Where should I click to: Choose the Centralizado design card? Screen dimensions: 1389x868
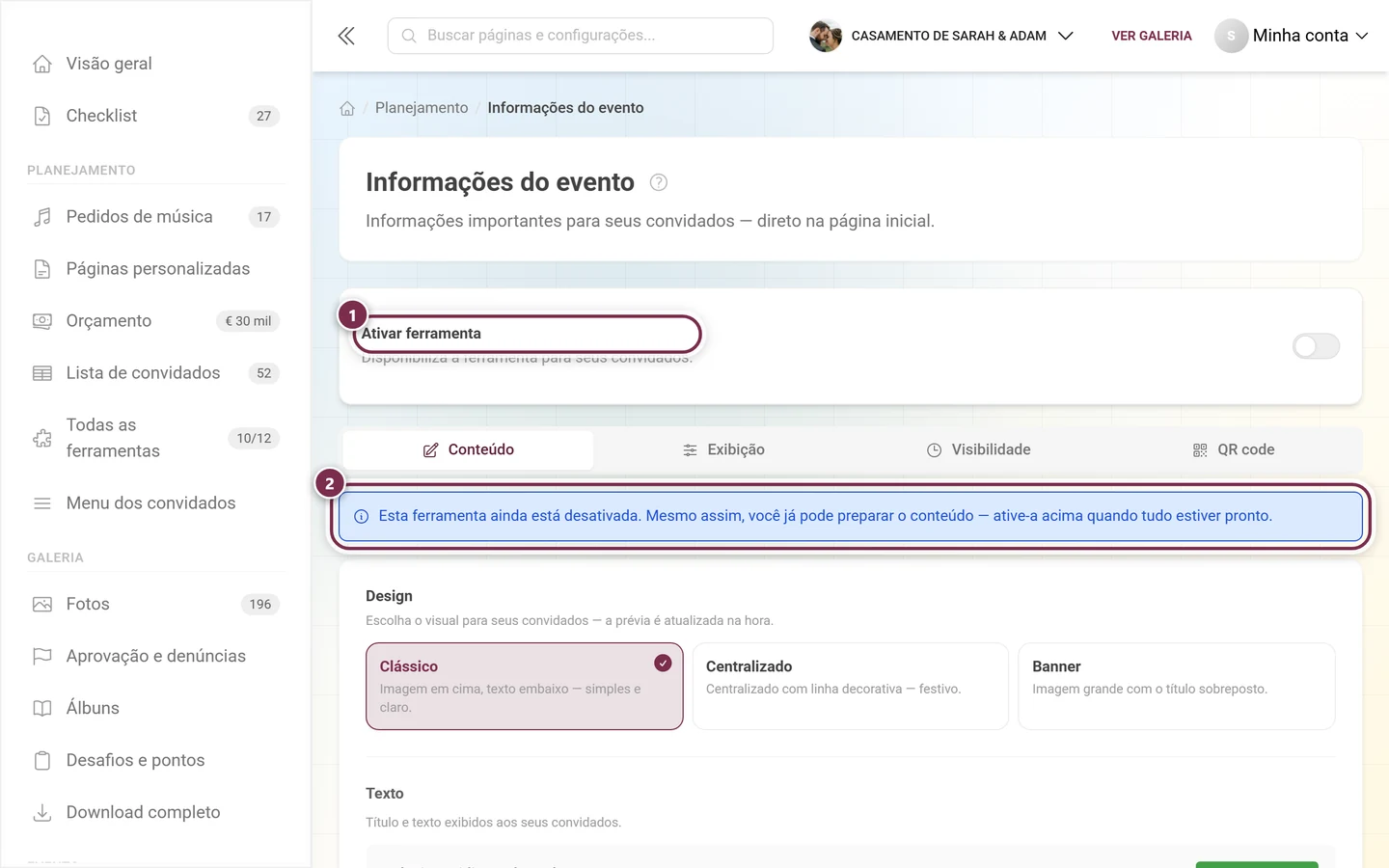(x=851, y=687)
